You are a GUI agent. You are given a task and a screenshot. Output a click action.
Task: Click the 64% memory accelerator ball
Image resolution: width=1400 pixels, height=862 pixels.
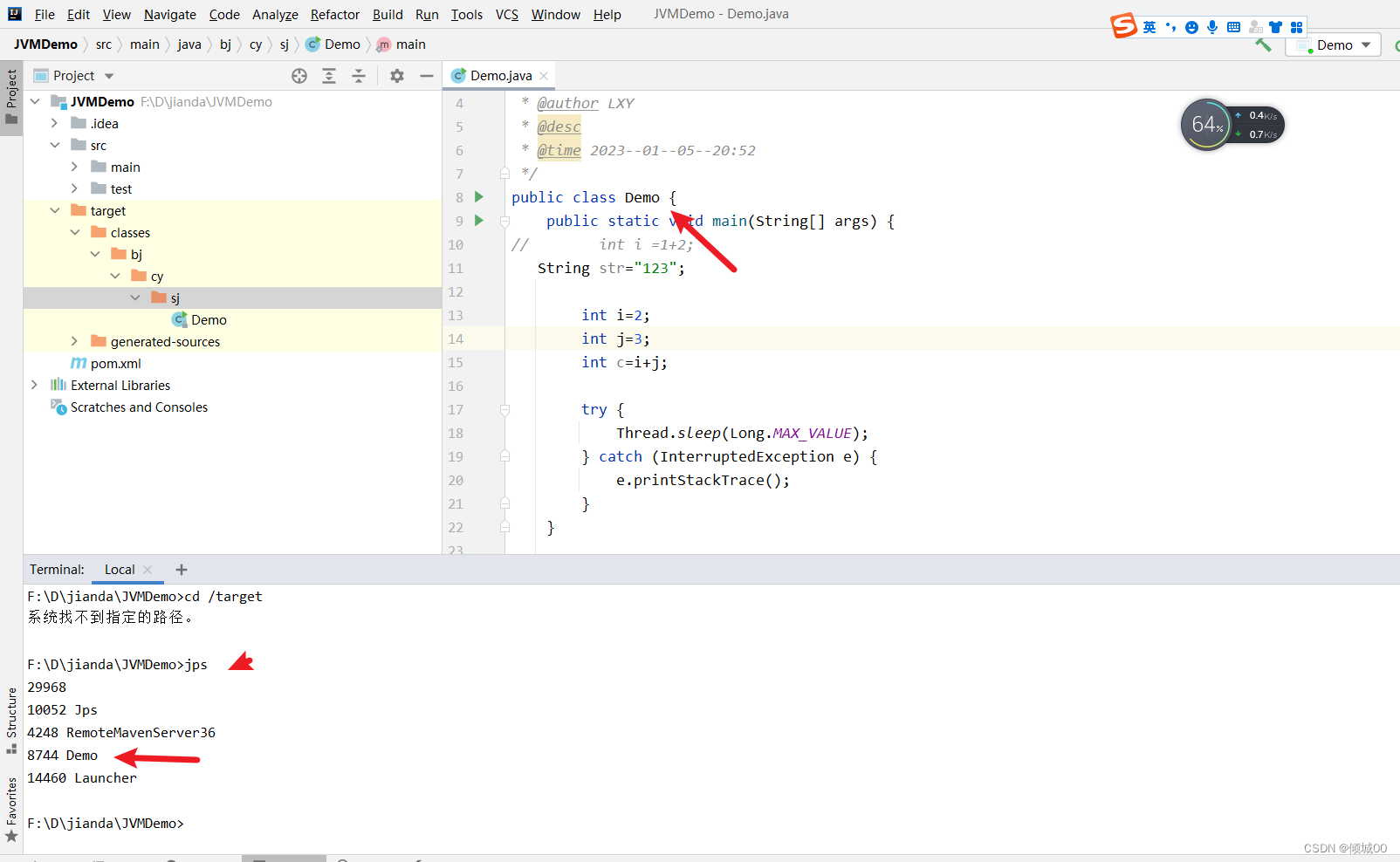coord(1206,125)
